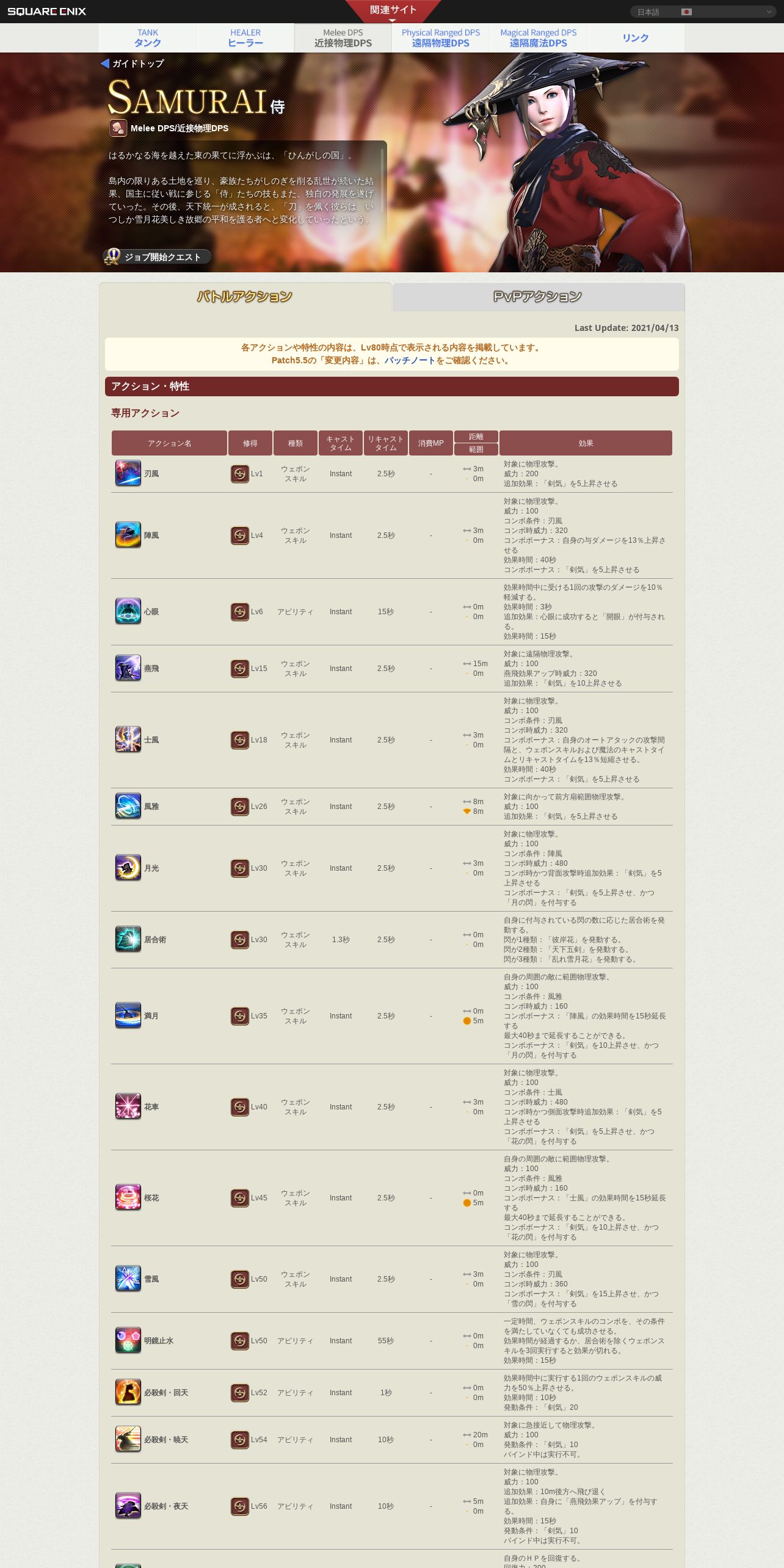784x1568 pixels.
Task: Click the 効果 column header
Action: pos(586,443)
